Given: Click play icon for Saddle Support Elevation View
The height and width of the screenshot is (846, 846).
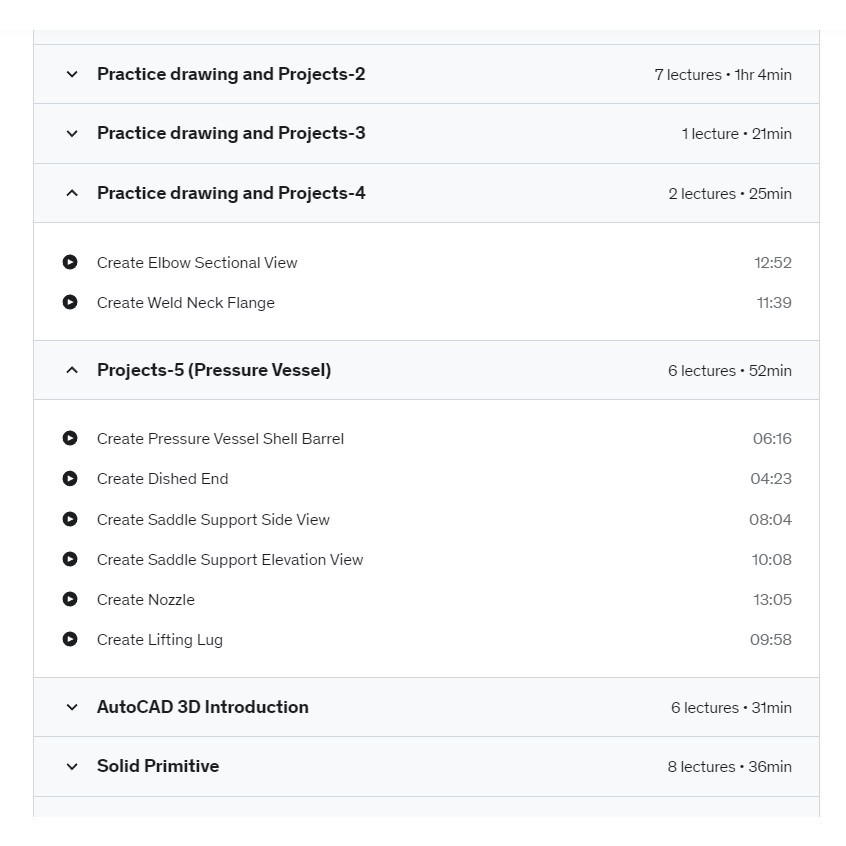Looking at the screenshot, I should tap(70, 559).
